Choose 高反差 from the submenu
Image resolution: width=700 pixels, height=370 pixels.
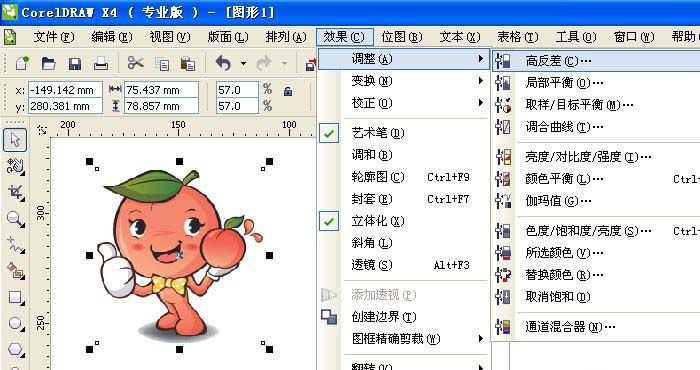[x=596, y=61]
